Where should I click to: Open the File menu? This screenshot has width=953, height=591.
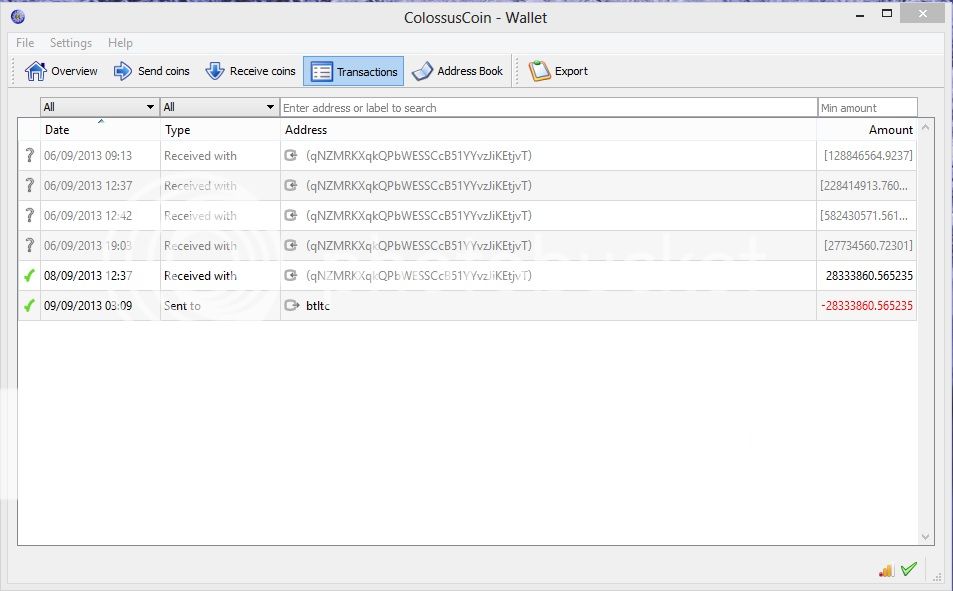(x=25, y=43)
